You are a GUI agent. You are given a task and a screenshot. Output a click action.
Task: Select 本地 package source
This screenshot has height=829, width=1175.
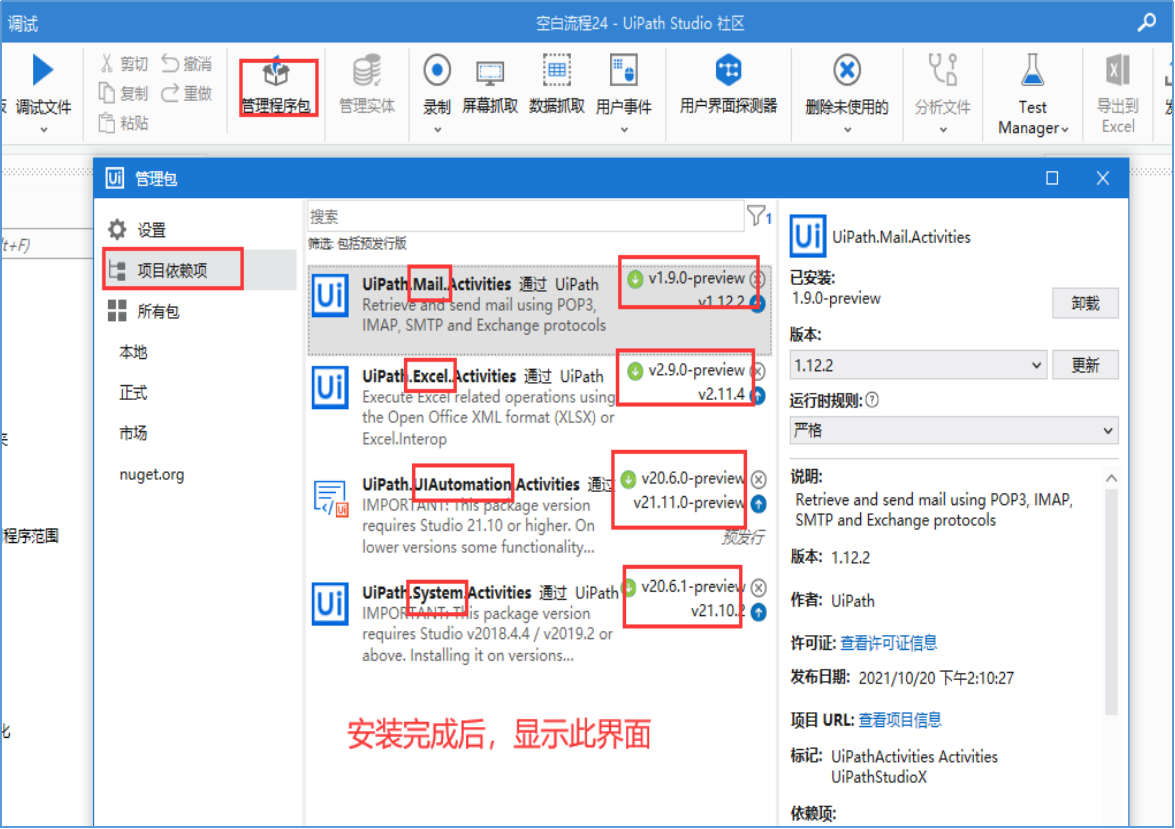click(133, 352)
